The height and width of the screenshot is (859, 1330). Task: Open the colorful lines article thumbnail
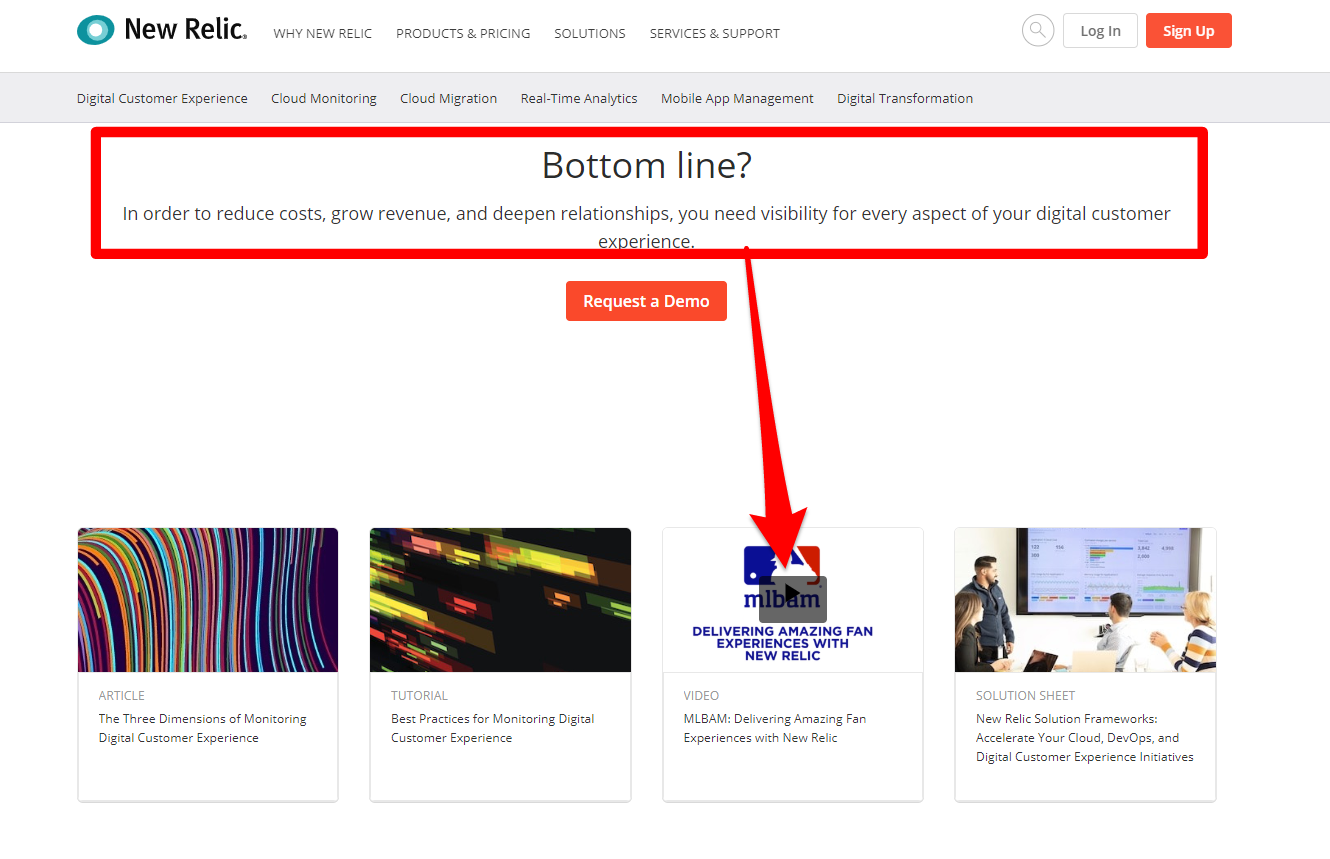208,600
